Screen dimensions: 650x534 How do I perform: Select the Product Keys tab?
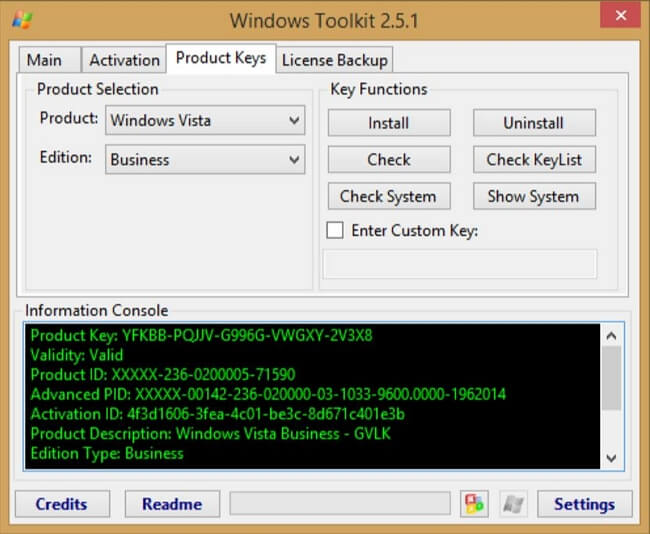coord(221,58)
